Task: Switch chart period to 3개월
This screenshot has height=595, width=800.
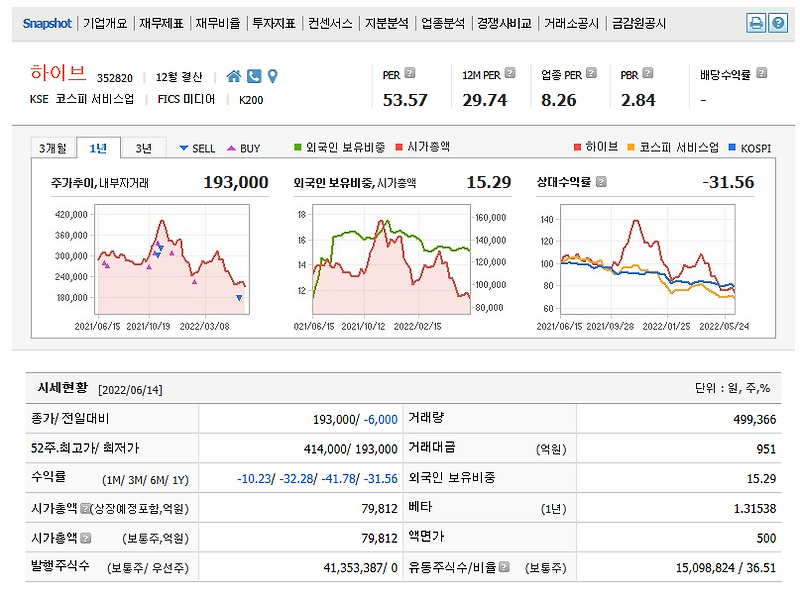Action: tap(53, 148)
